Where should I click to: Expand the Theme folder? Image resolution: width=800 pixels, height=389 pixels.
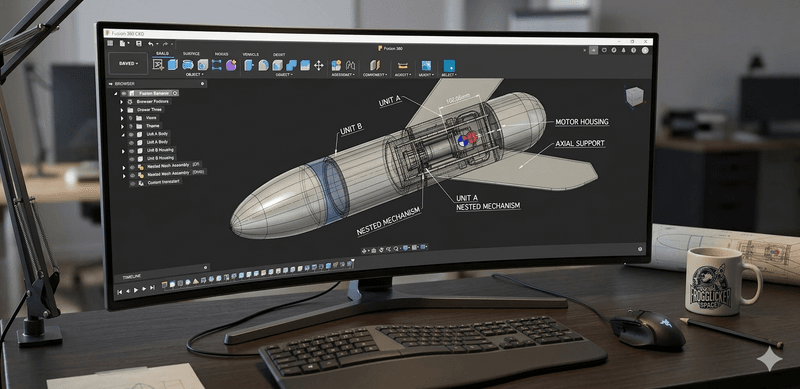click(x=122, y=127)
